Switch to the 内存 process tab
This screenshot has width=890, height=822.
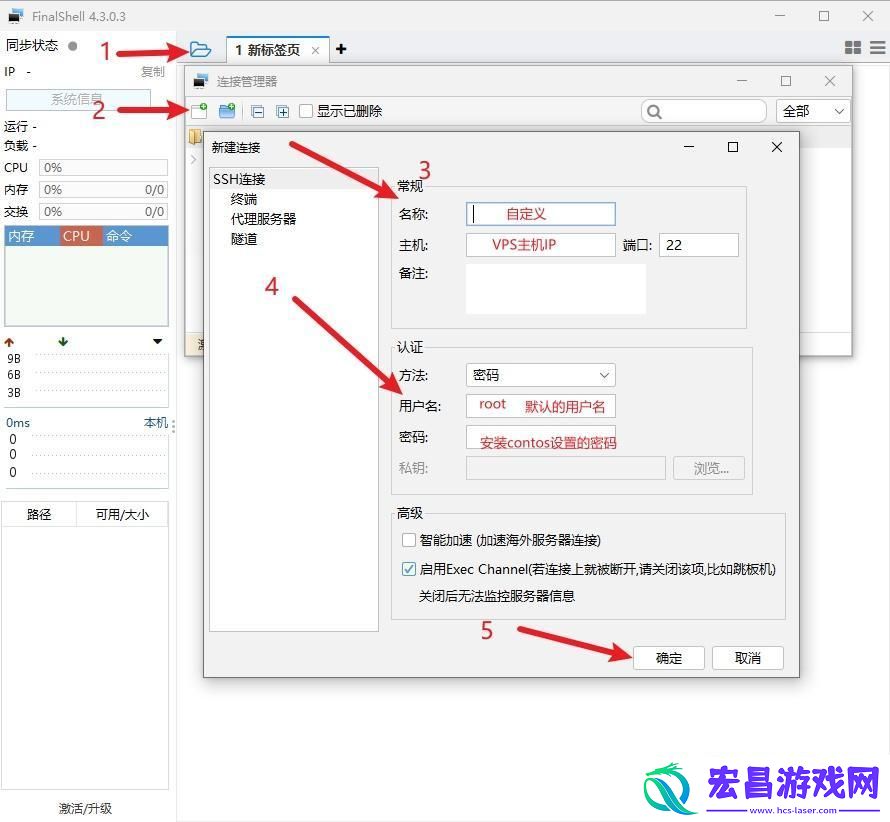tap(32, 236)
